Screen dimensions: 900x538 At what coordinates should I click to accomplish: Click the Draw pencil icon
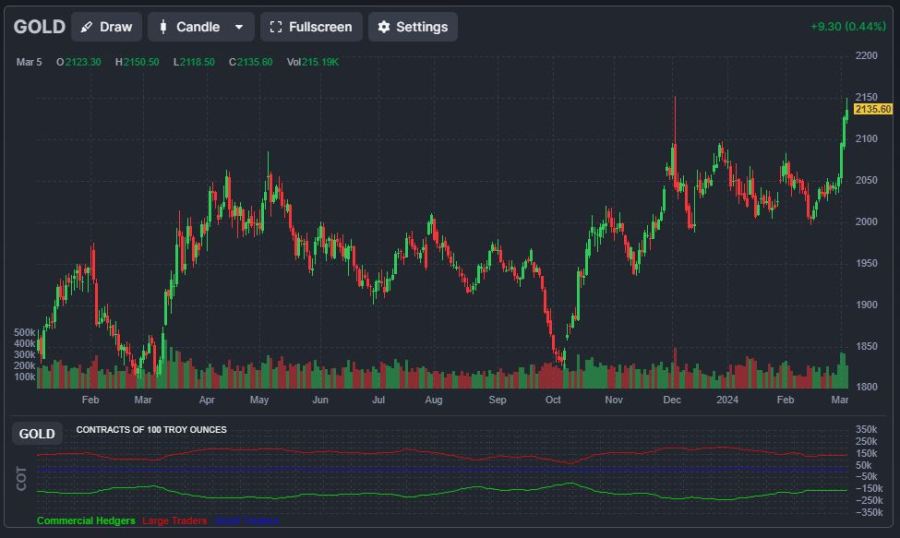pos(87,27)
